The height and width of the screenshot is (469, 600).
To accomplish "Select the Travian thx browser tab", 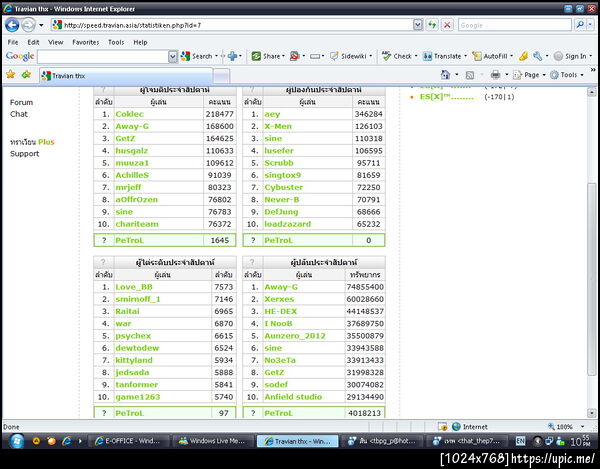I will [x=126, y=76].
